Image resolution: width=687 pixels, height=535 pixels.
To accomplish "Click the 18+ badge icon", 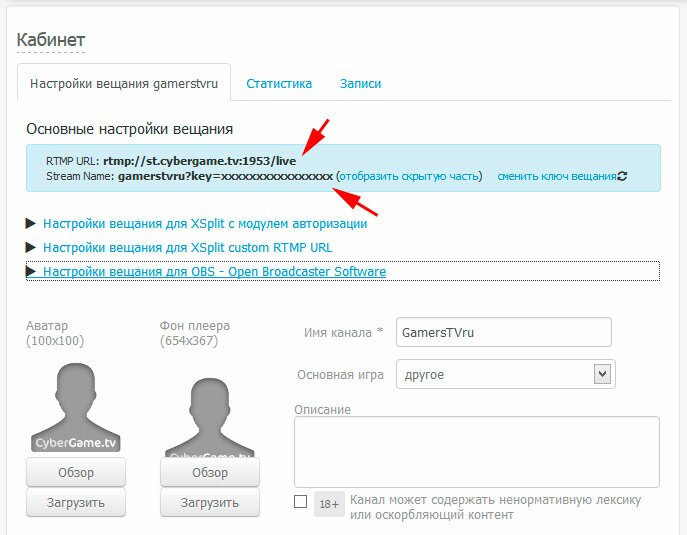I will pos(329,504).
